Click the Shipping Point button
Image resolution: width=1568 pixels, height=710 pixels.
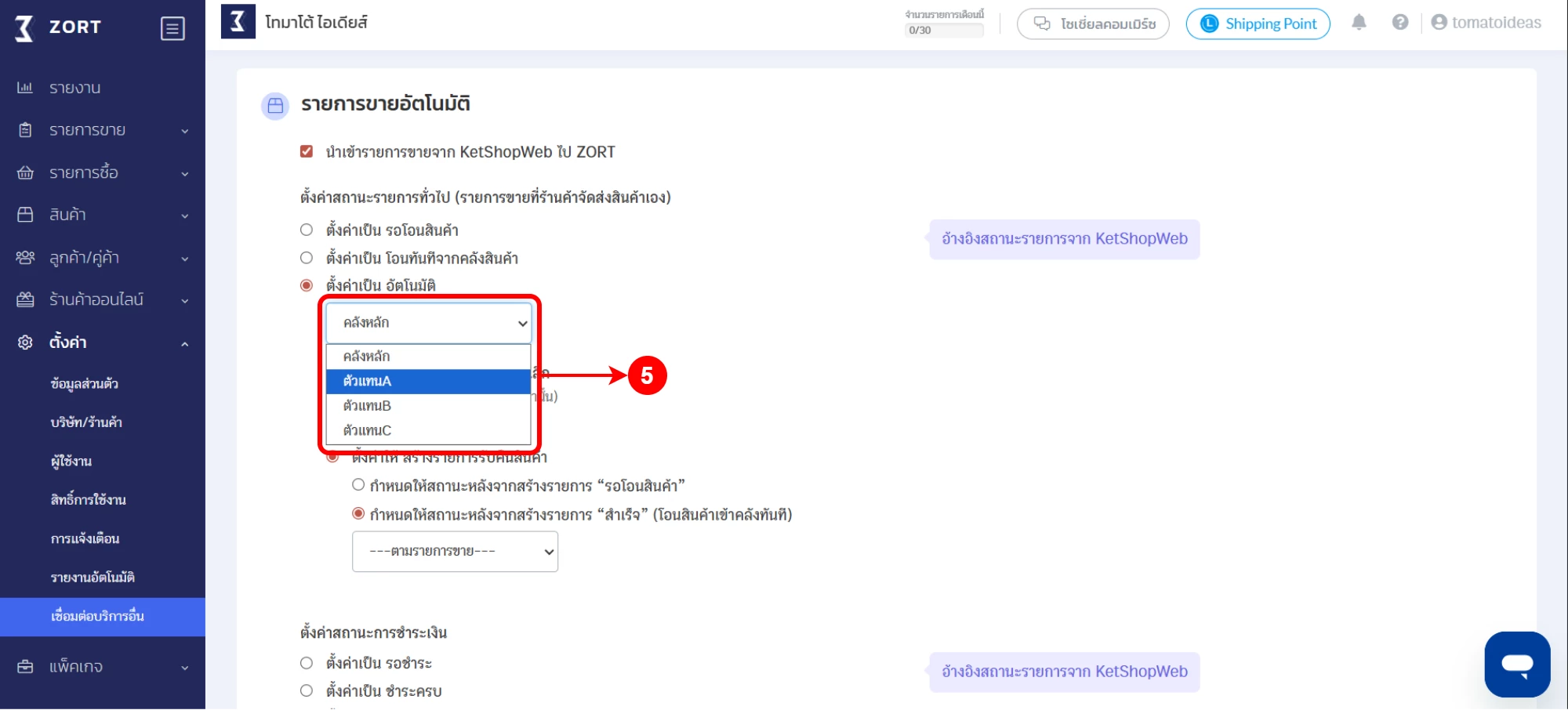point(1258,24)
